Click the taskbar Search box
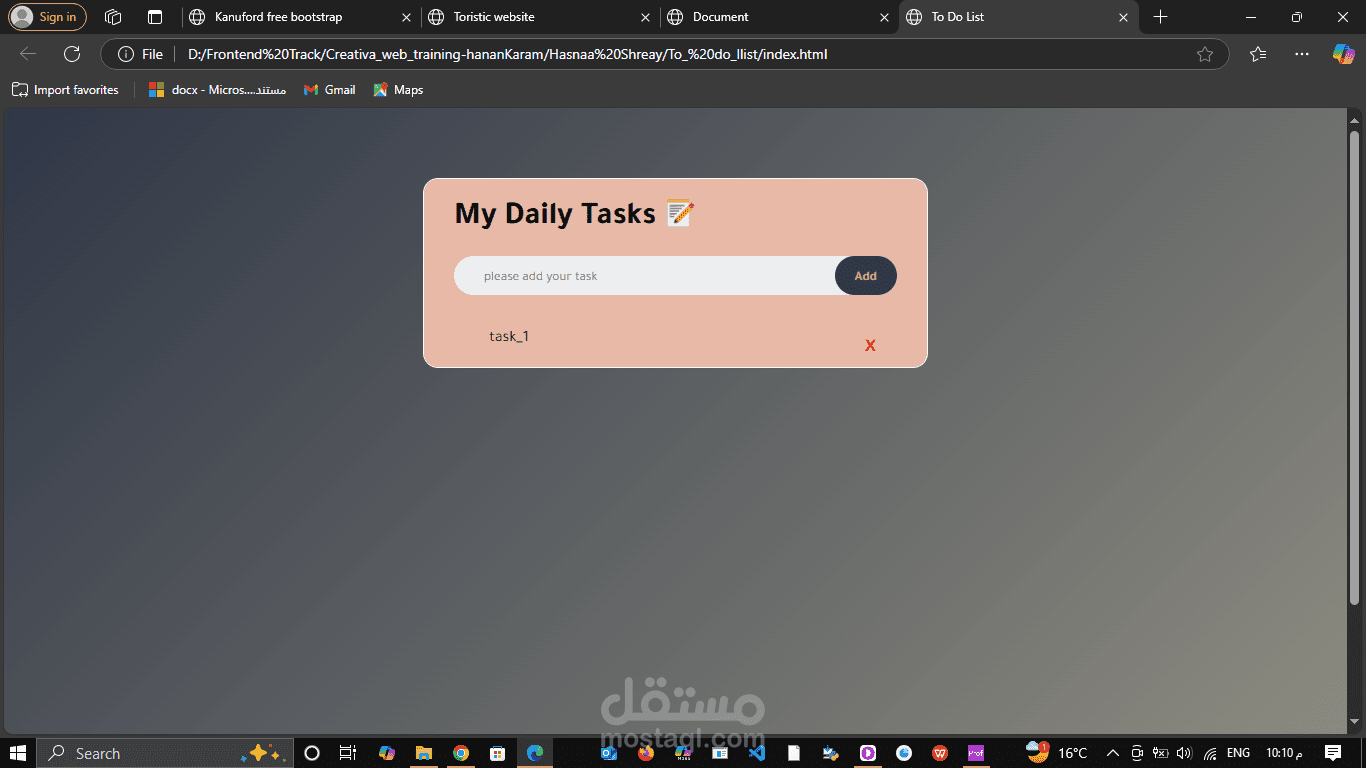 coord(165,753)
